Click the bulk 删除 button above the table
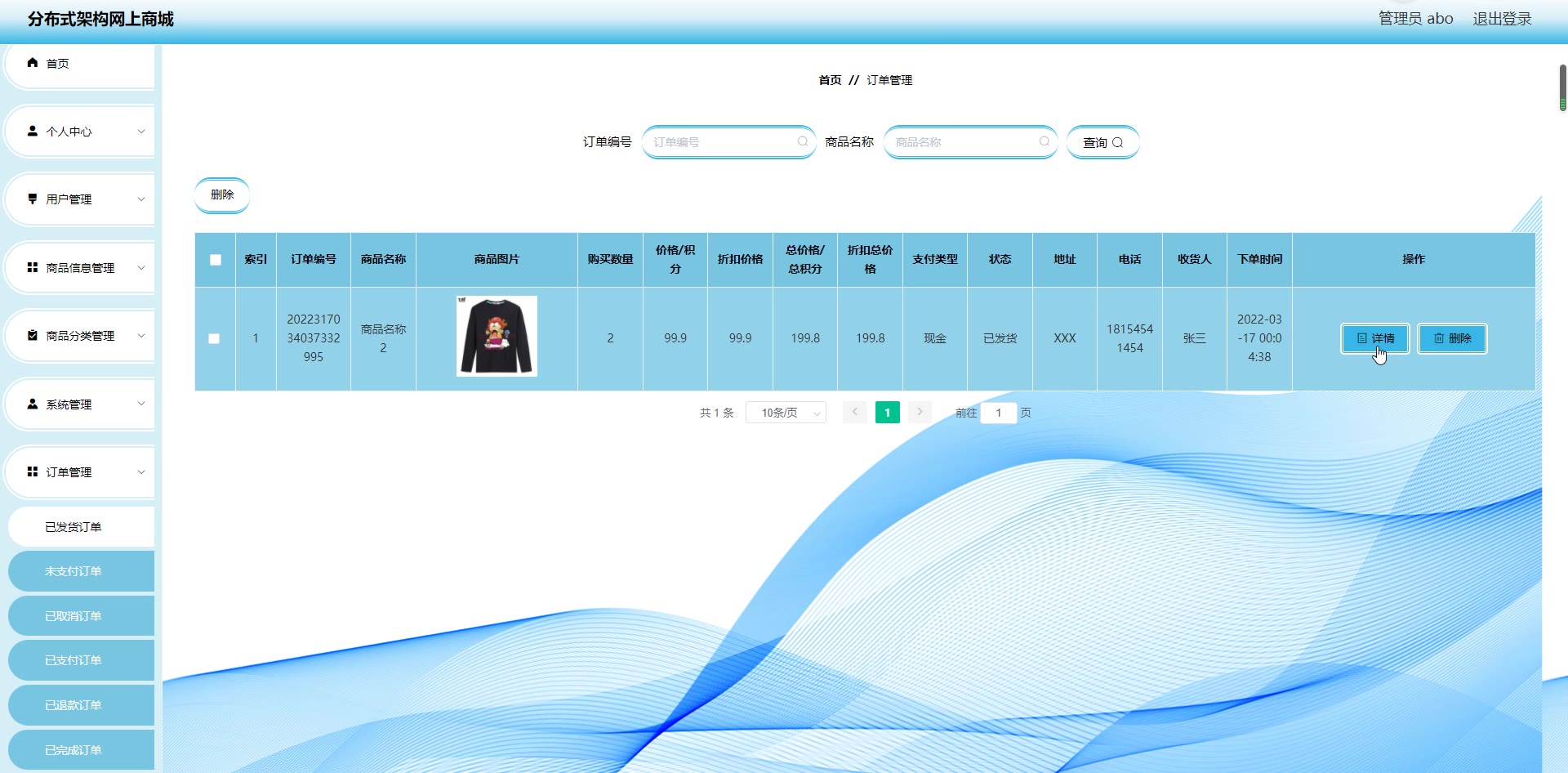Image resolution: width=1568 pixels, height=773 pixels. click(x=222, y=195)
